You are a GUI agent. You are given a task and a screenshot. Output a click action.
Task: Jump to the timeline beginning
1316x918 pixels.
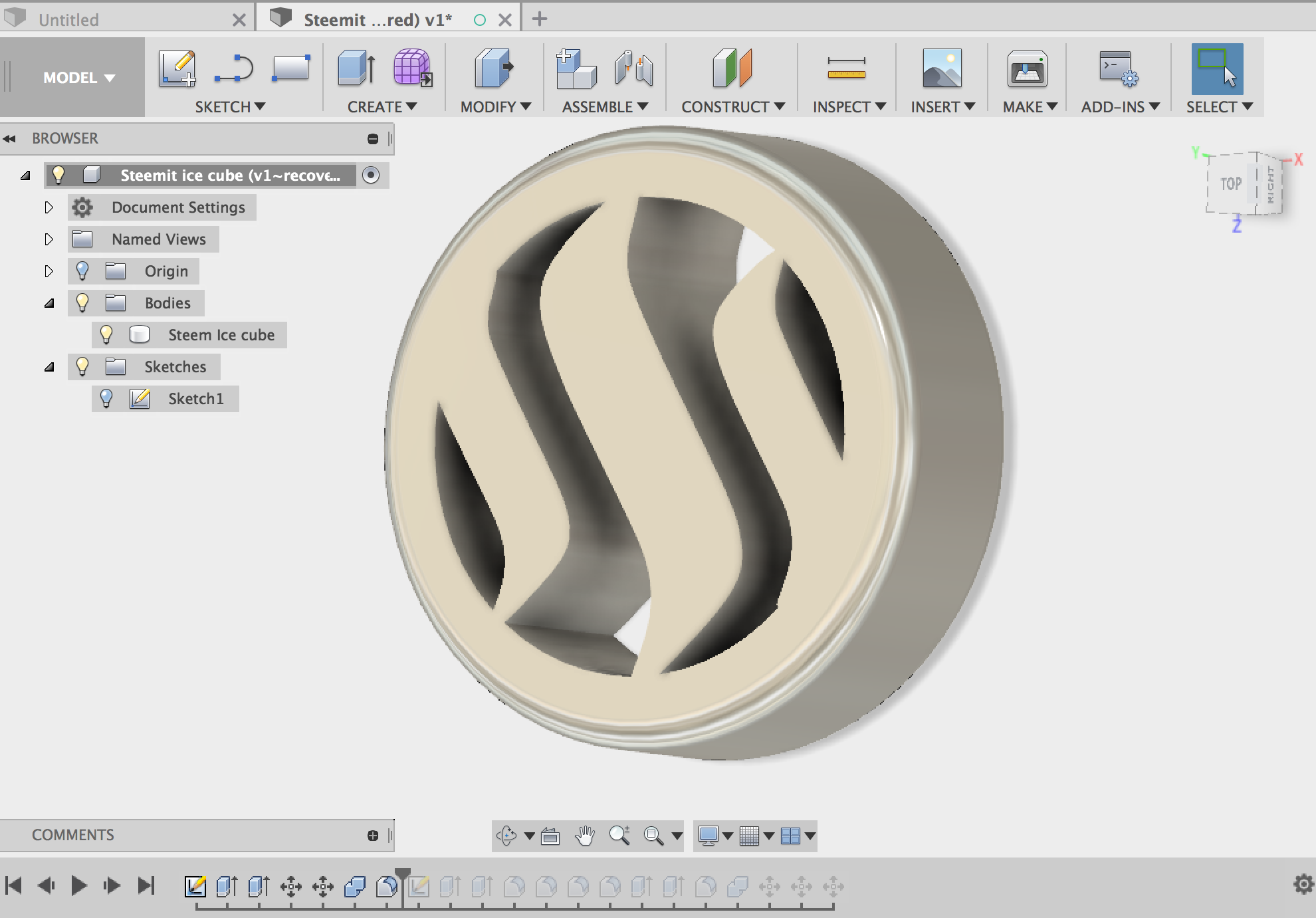coord(14,885)
